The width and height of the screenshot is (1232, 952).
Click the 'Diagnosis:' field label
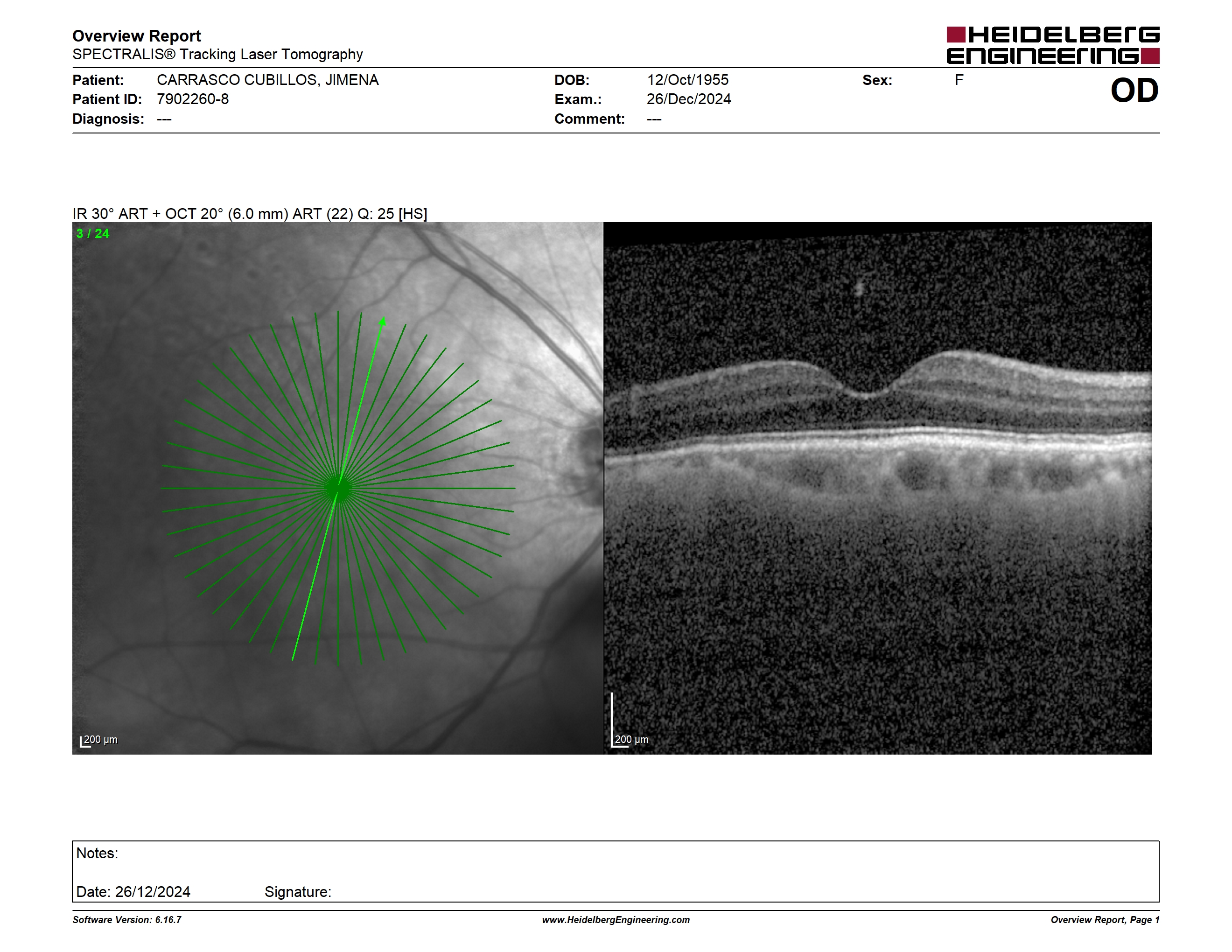(x=108, y=119)
